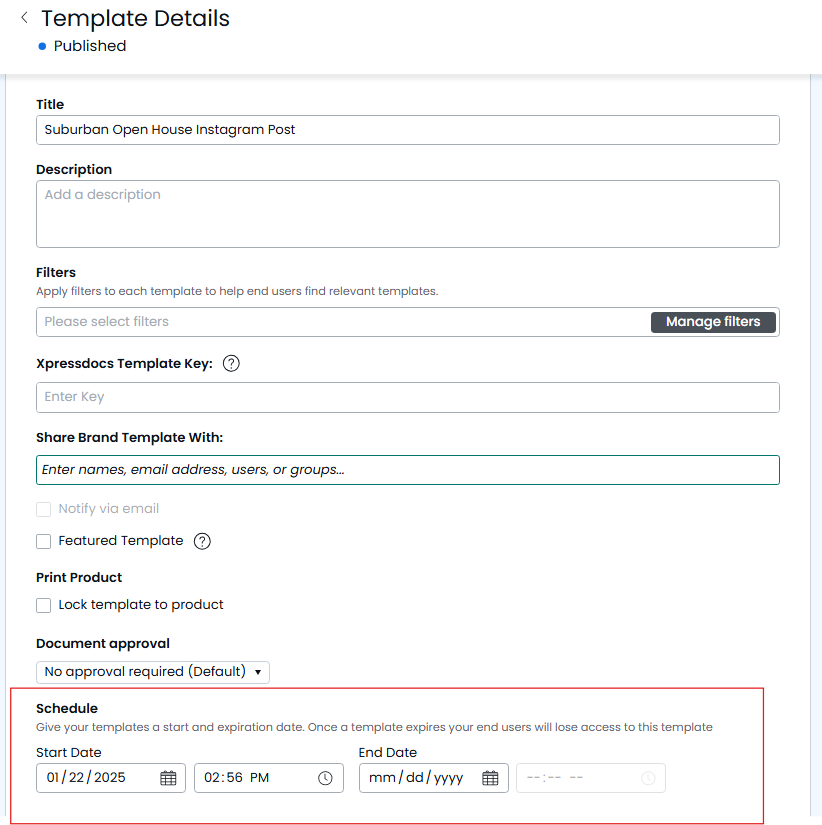
Task: Toggle the Notify via email checkbox
Action: [44, 509]
